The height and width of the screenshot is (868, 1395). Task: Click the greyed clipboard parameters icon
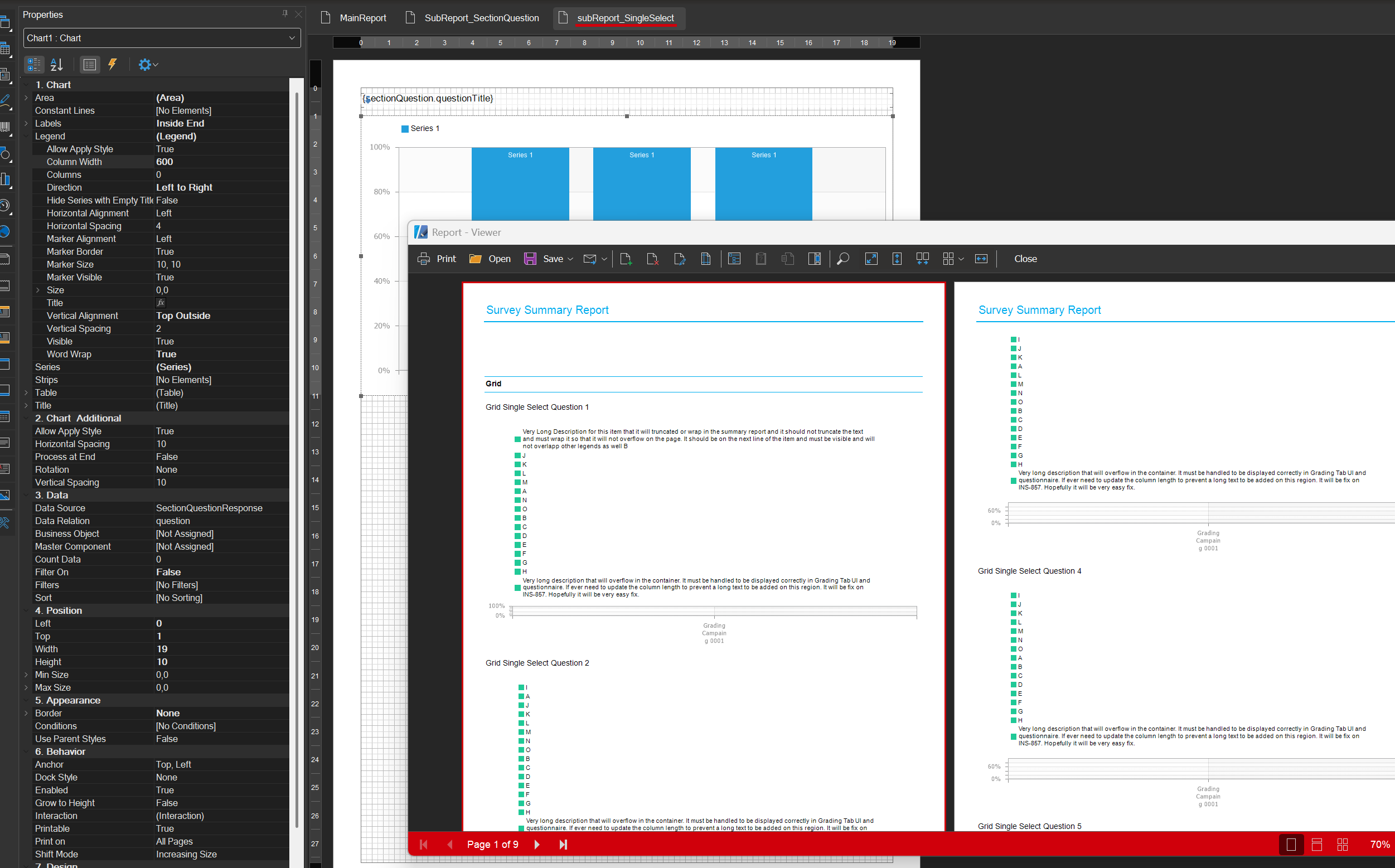pos(761,259)
